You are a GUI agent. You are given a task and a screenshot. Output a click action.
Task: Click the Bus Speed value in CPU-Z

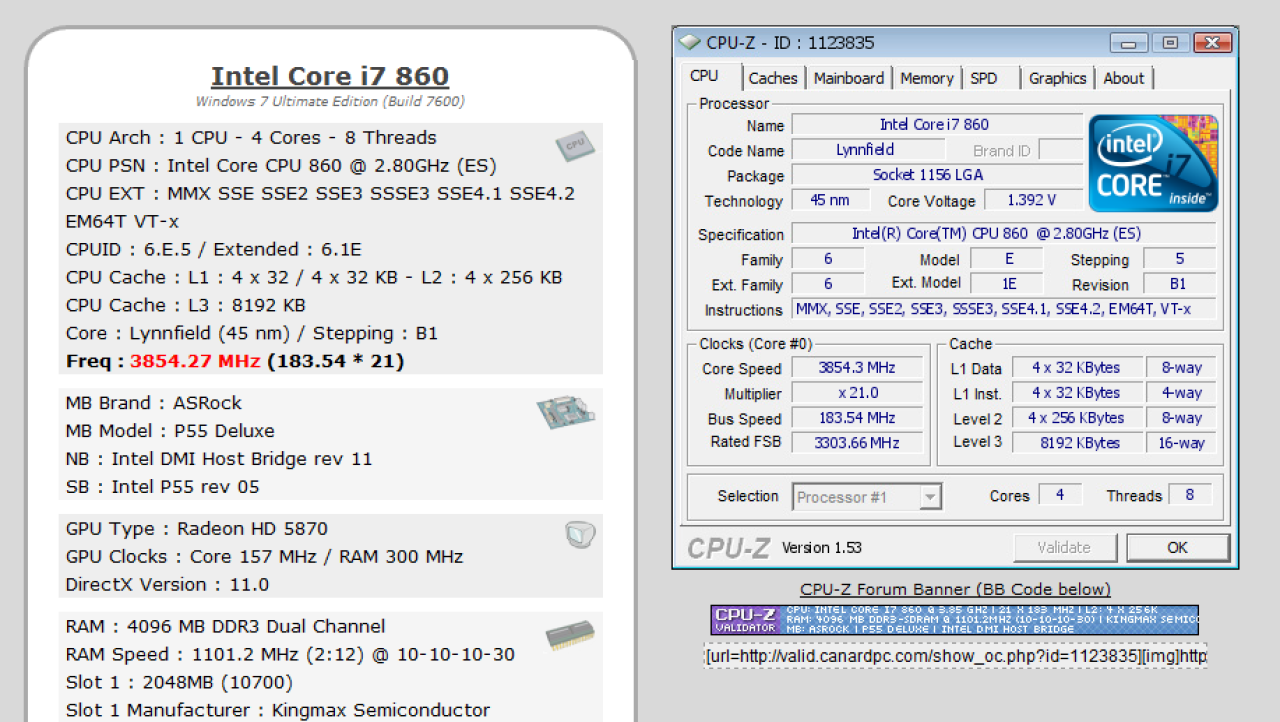857,418
